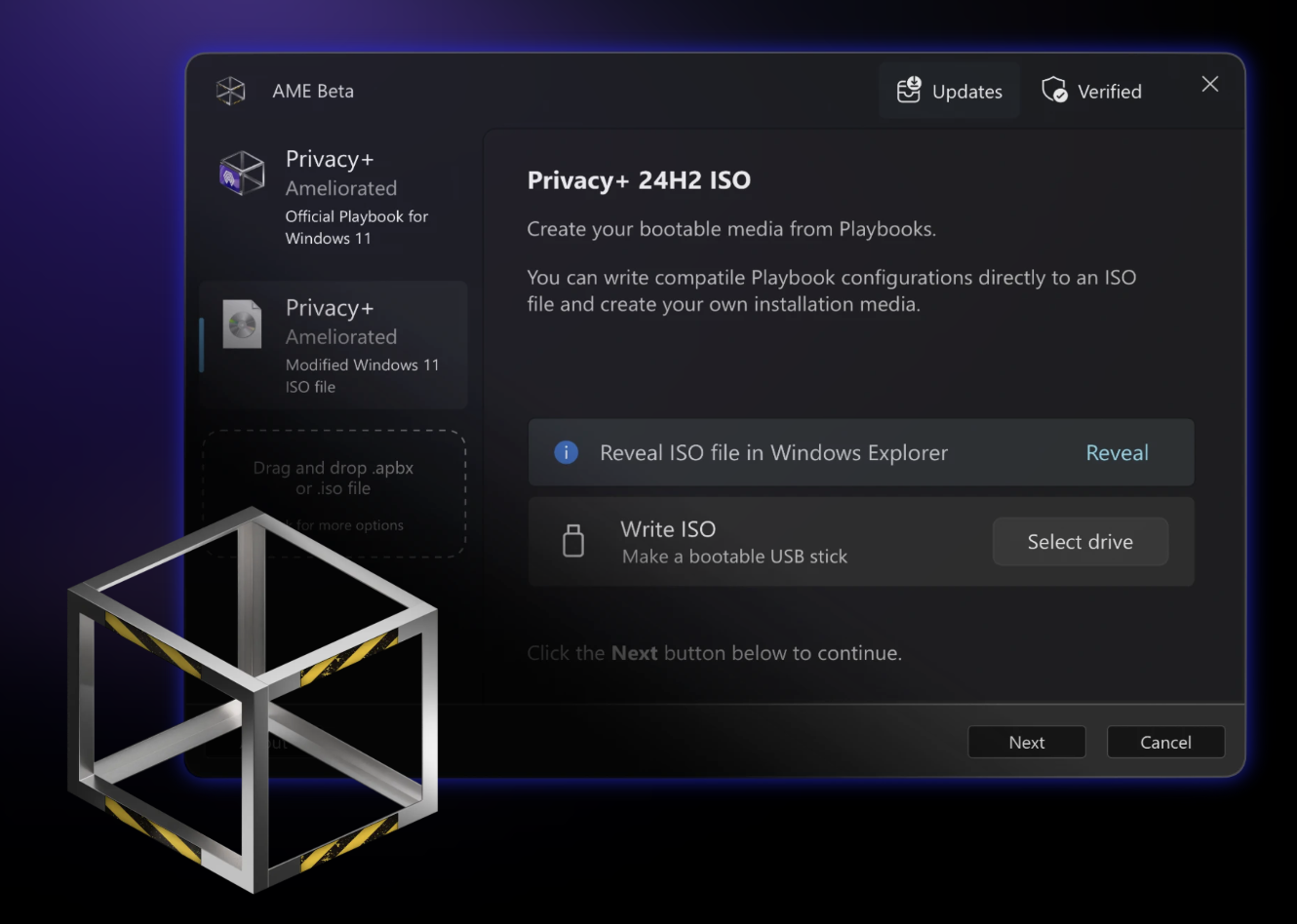Screen dimensions: 1297x924
Task: Click the Reveal link
Action: pos(1117,452)
